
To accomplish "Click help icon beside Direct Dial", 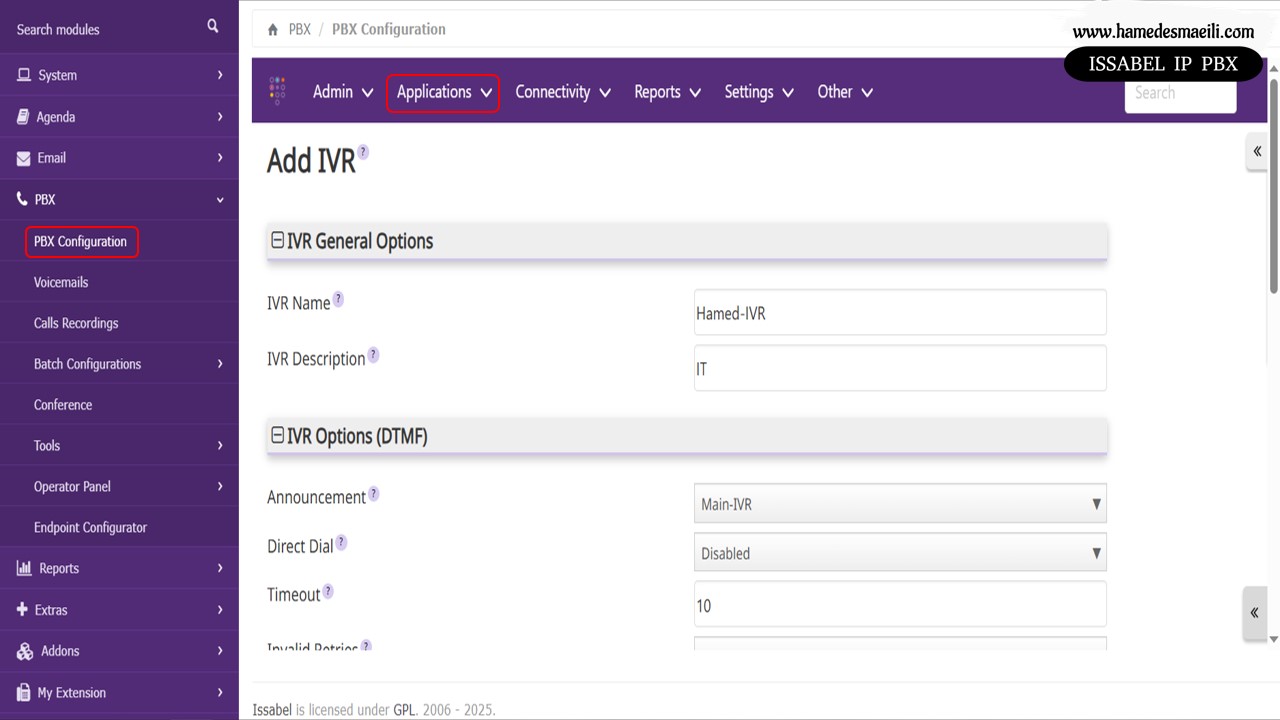I will pos(341,543).
